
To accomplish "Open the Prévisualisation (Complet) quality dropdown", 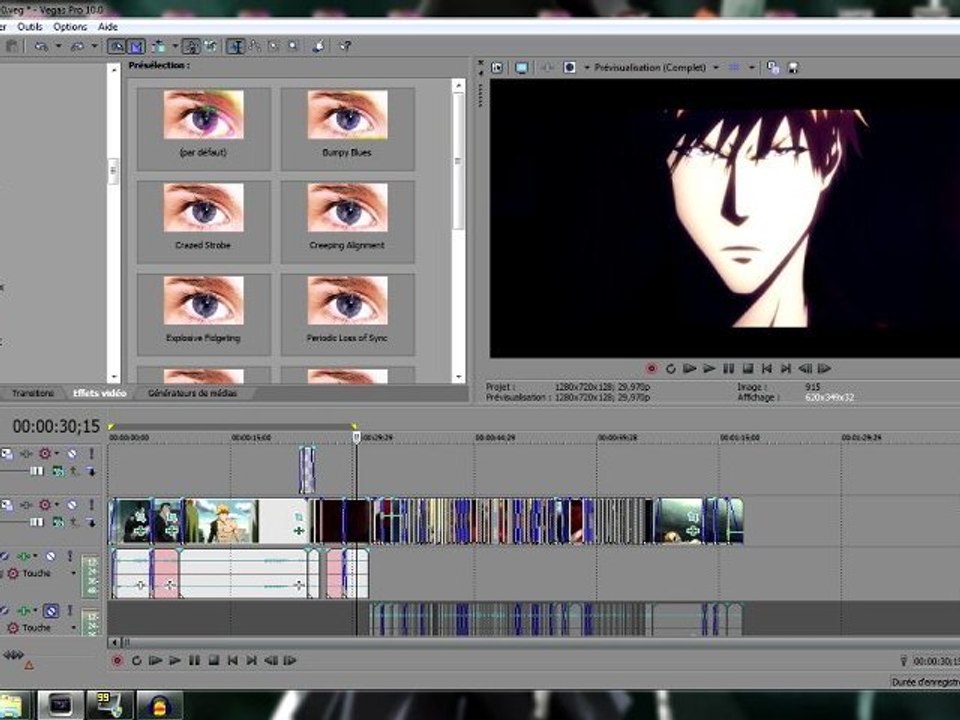I will point(655,67).
